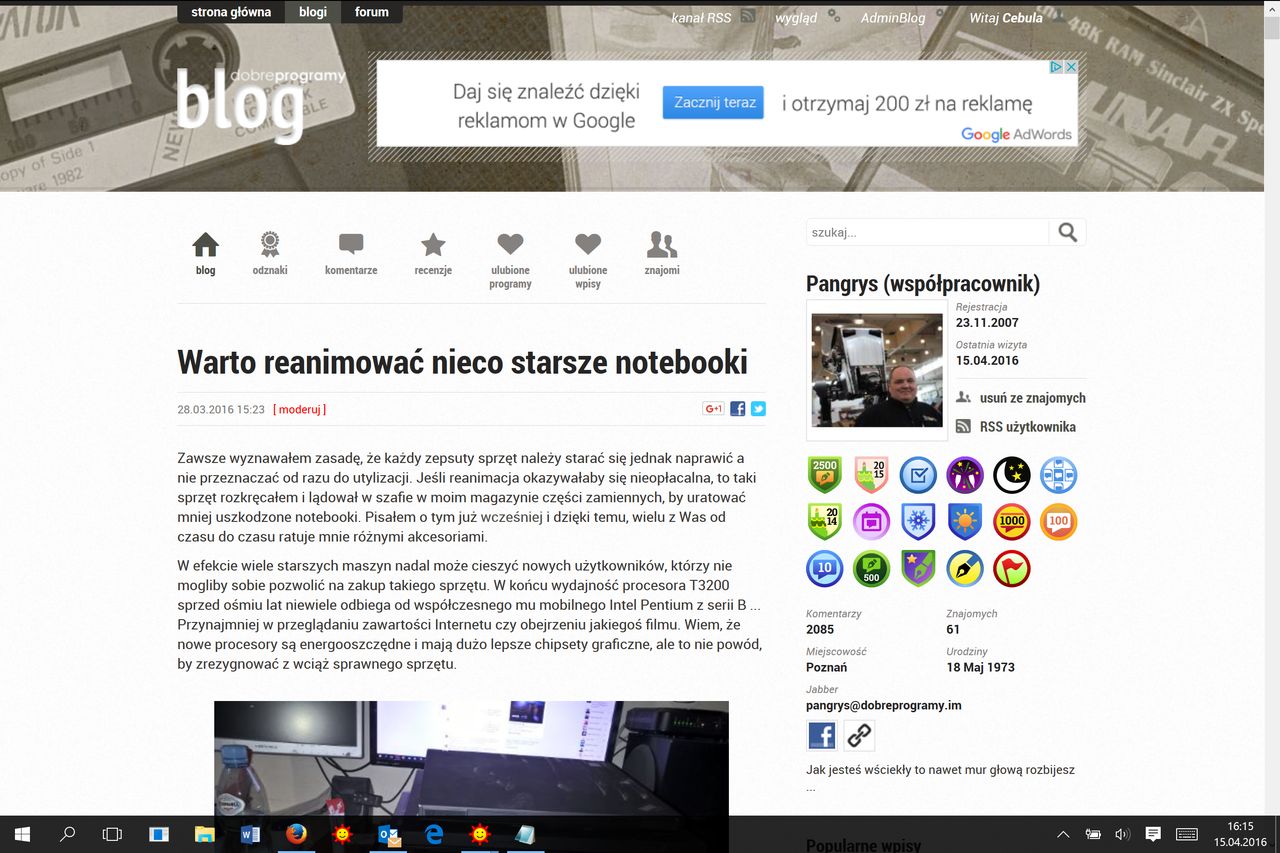Click the purple calendar badge
This screenshot has width=1280, height=853.
(x=871, y=522)
